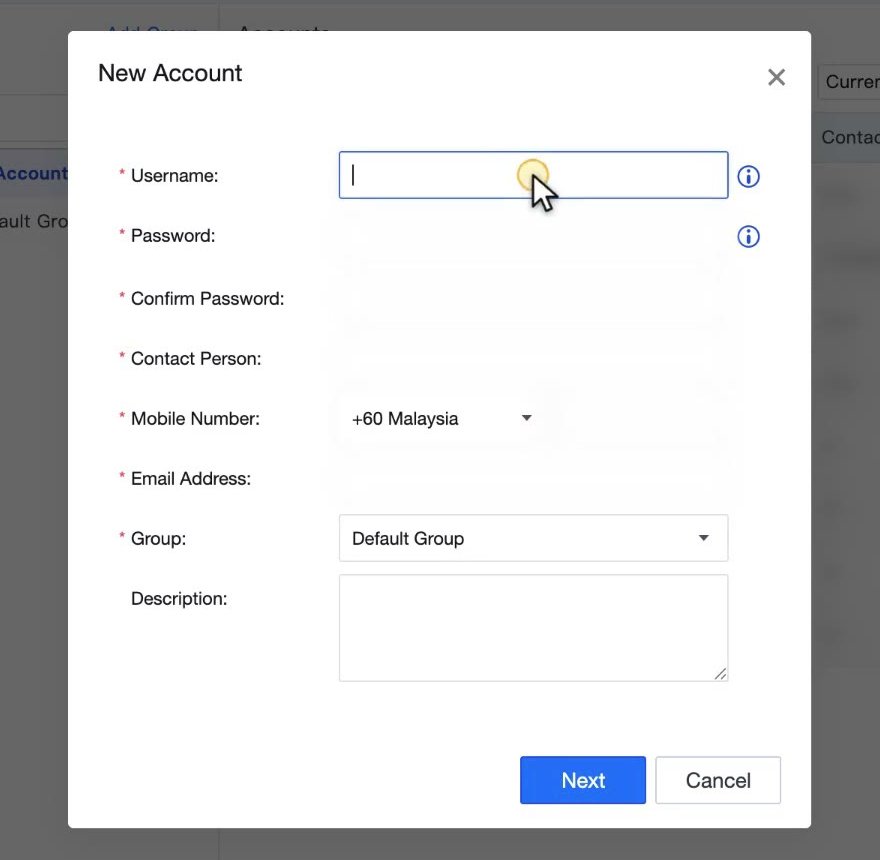Open the Password info tooltip icon
This screenshot has width=880, height=860.
748,237
